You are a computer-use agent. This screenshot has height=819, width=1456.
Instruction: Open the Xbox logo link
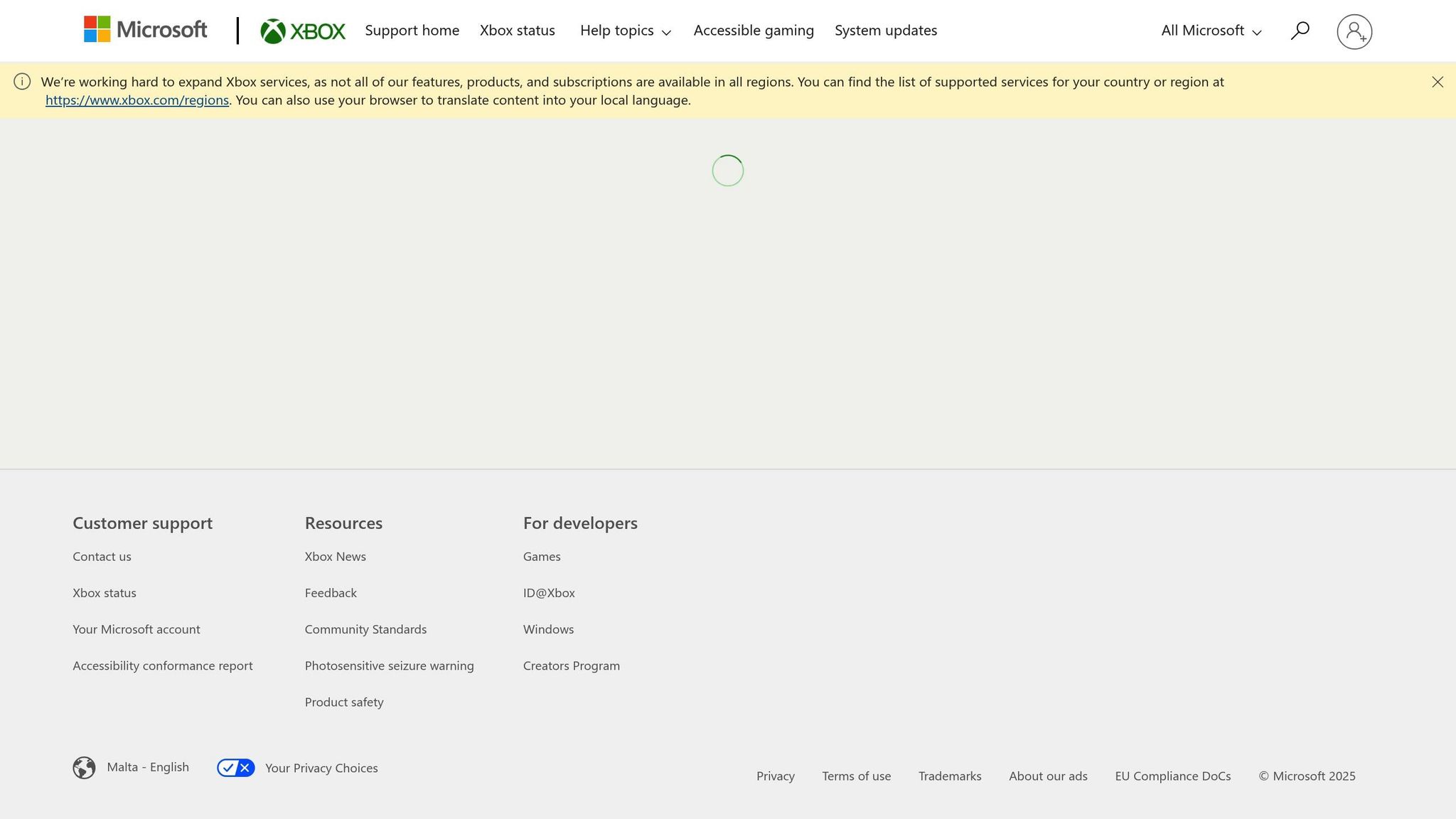[303, 31]
